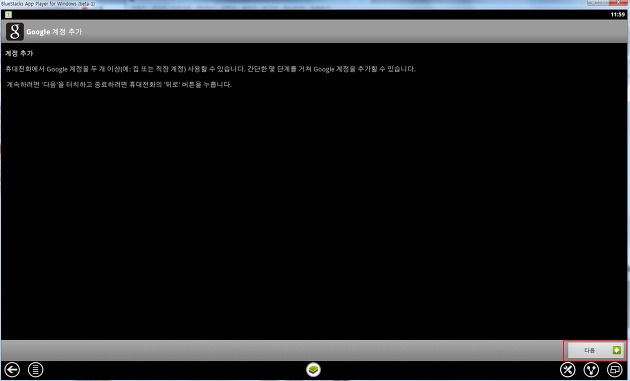Image resolution: width=630 pixels, height=381 pixels.
Task: Click the '계정 추가' heading text
Action: (19, 53)
